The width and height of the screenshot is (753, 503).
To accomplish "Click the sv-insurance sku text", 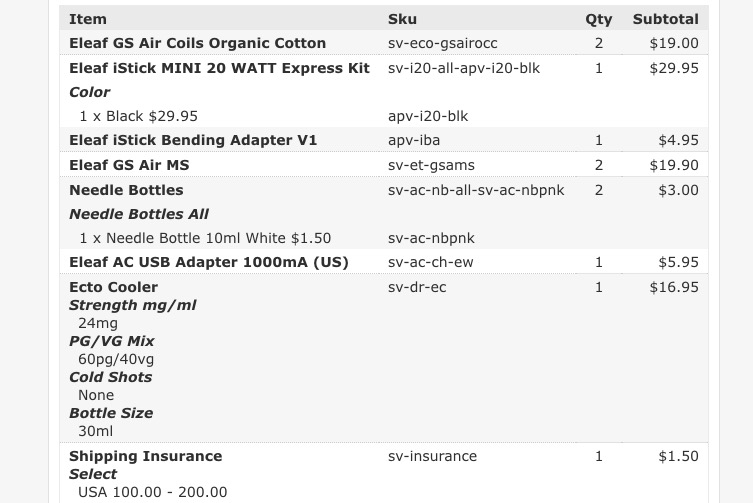I will pos(432,456).
